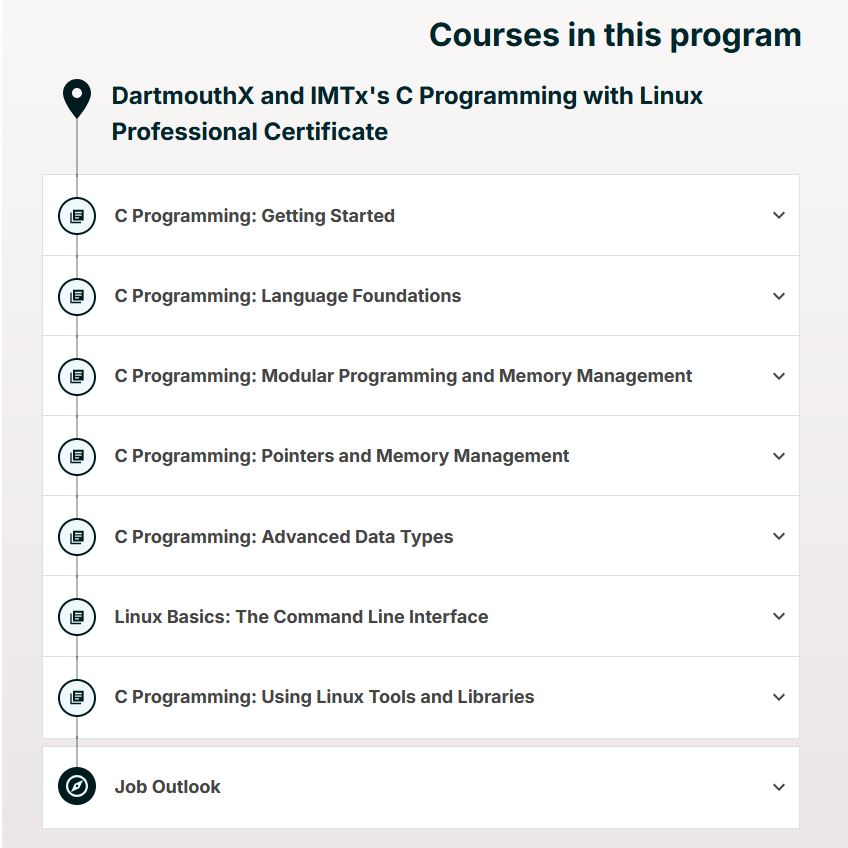Expand Language Foundations using the chevron arrow
Screen dimensions: 848x848
[779, 296]
